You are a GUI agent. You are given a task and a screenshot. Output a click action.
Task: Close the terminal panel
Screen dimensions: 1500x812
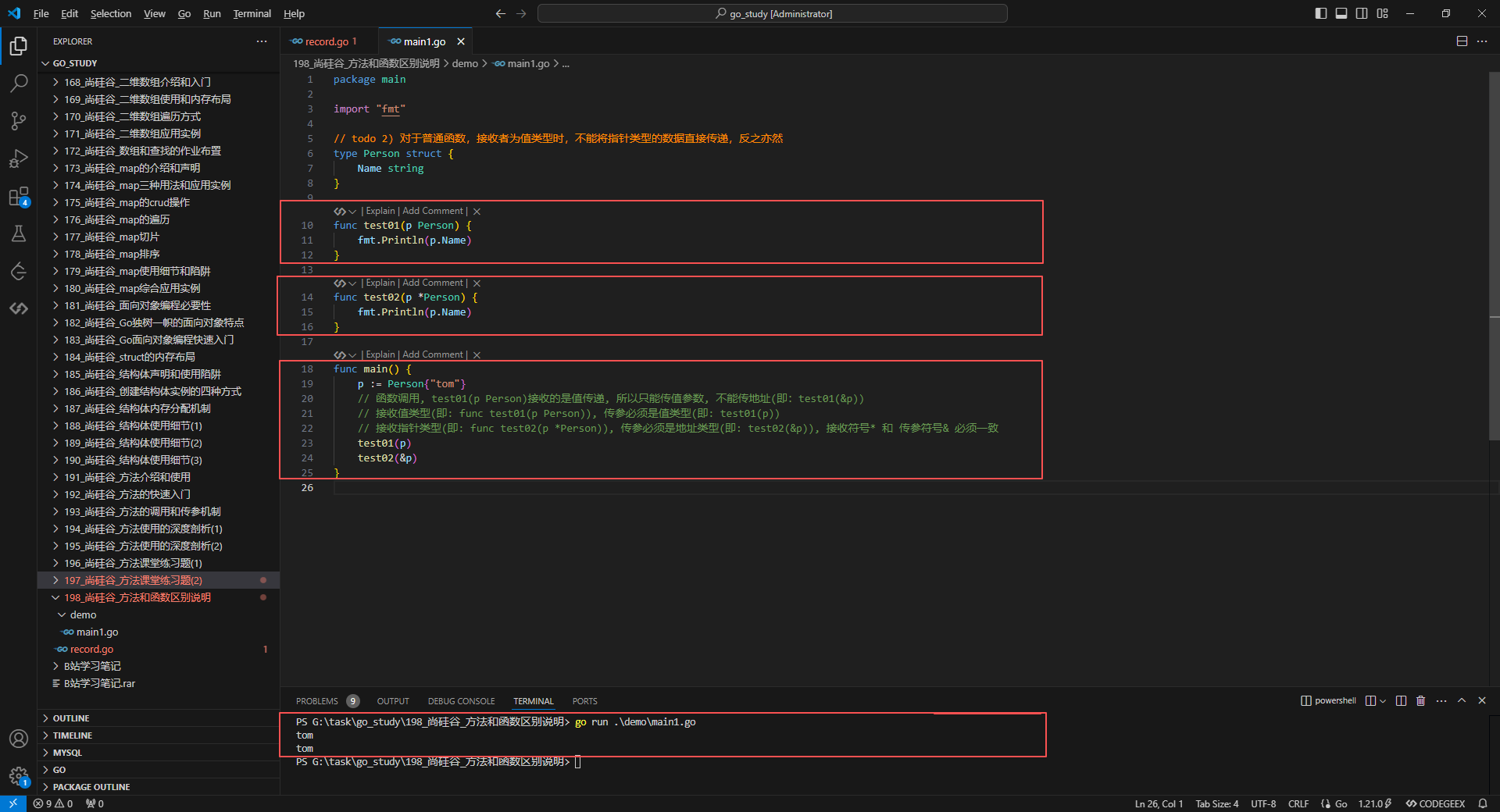(x=1482, y=700)
